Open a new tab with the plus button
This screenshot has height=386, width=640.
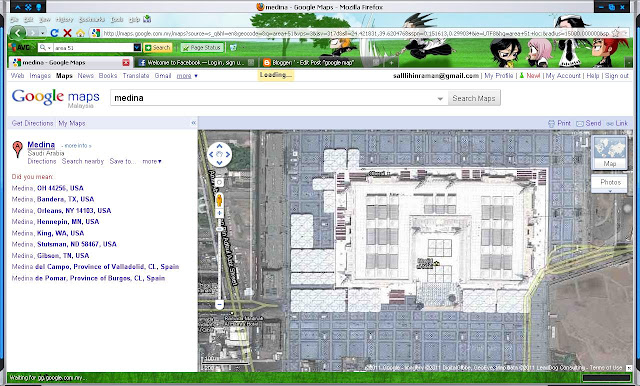tap(391, 62)
